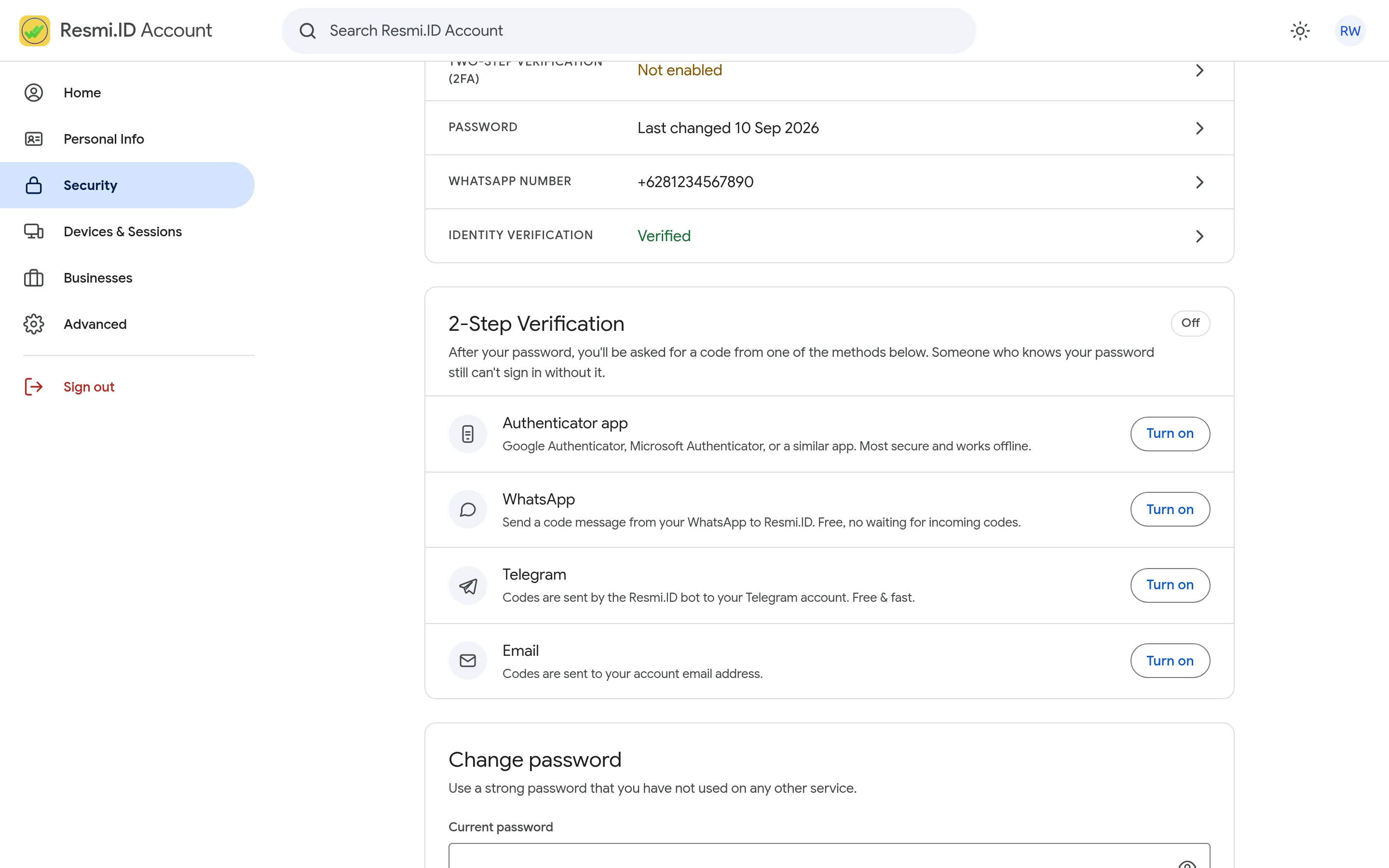This screenshot has width=1389, height=868.
Task: Click the search magnifier icon
Action: (x=308, y=30)
